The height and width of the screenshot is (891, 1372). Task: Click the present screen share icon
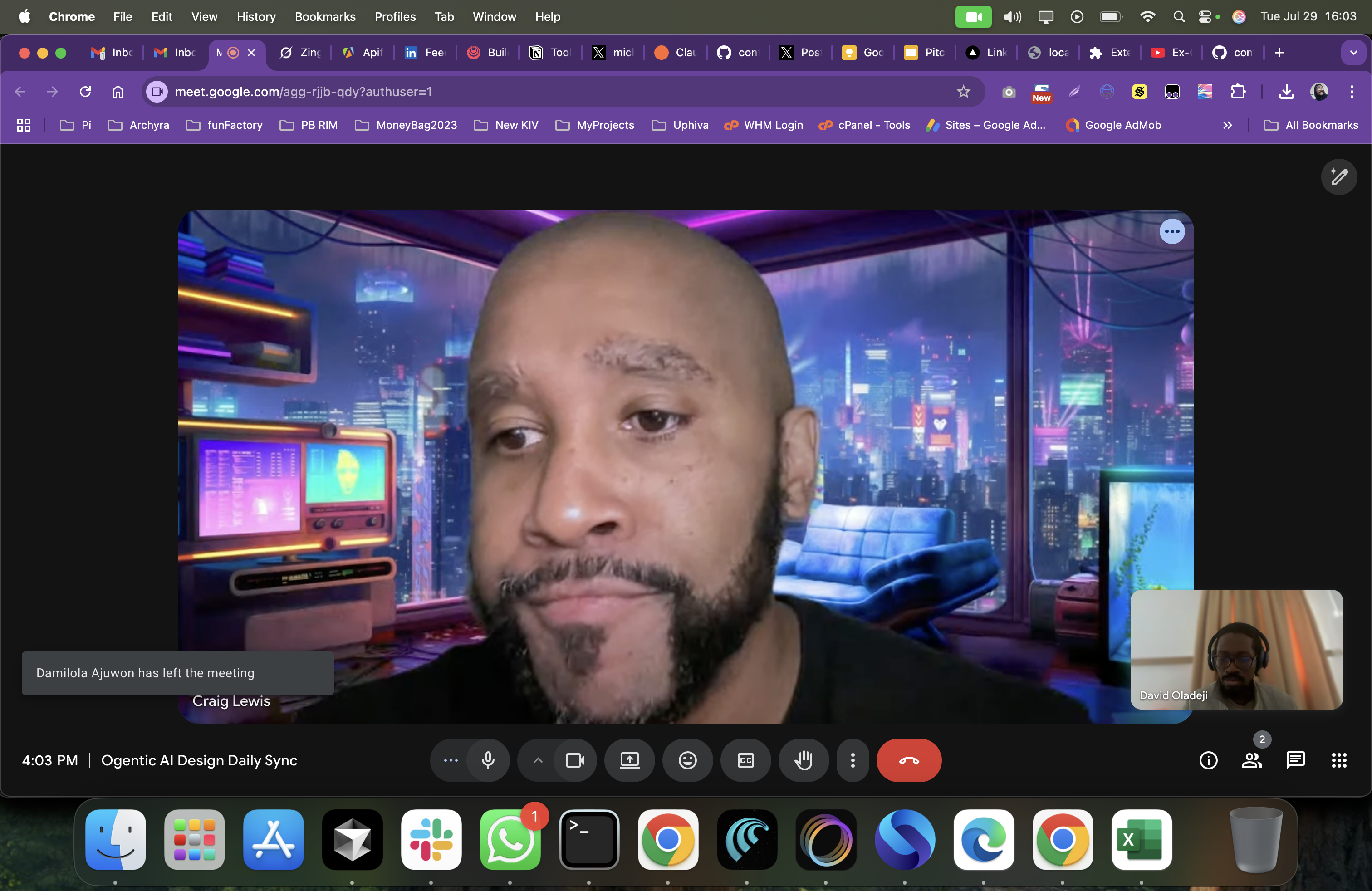click(x=629, y=760)
